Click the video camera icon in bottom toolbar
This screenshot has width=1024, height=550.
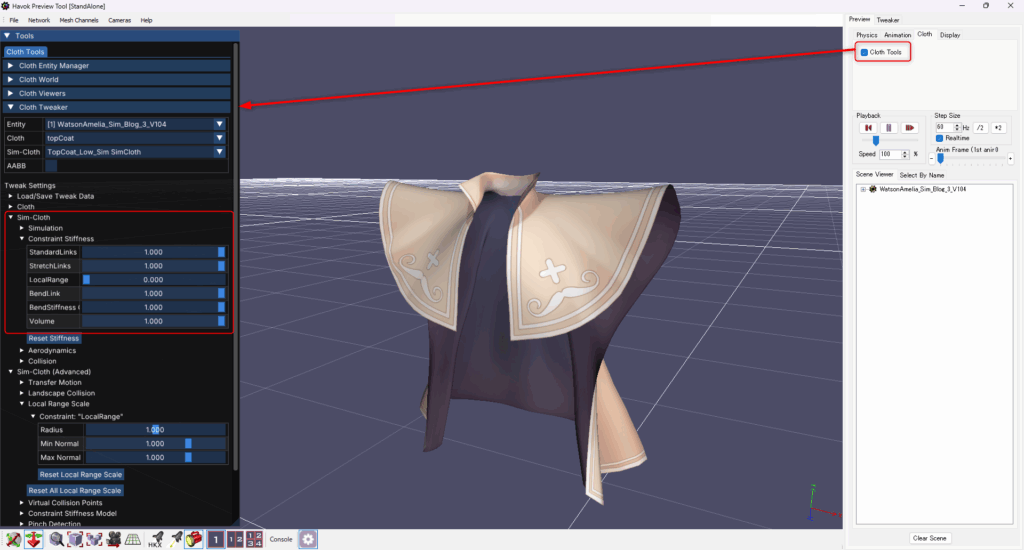(114, 539)
